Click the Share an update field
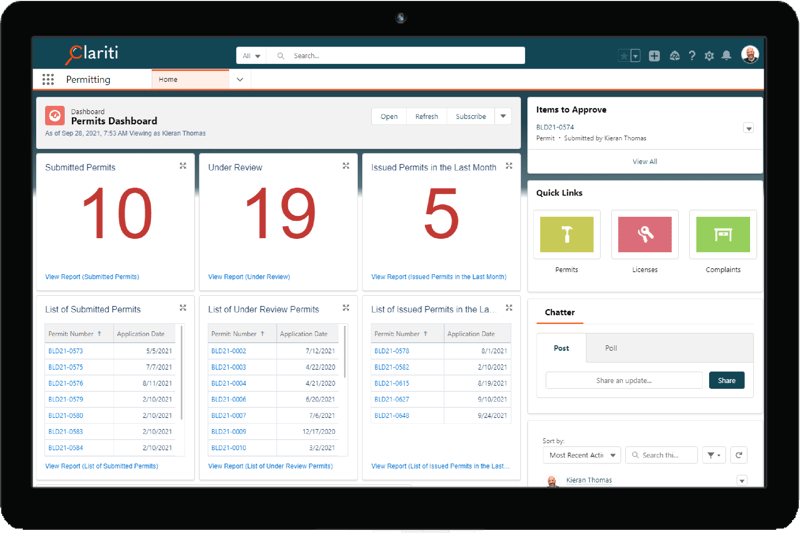The image size is (800, 533). pyautogui.click(x=623, y=380)
